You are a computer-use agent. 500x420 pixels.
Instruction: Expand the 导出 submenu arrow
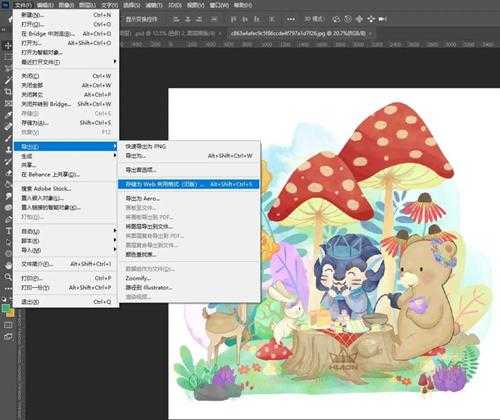coord(115,146)
